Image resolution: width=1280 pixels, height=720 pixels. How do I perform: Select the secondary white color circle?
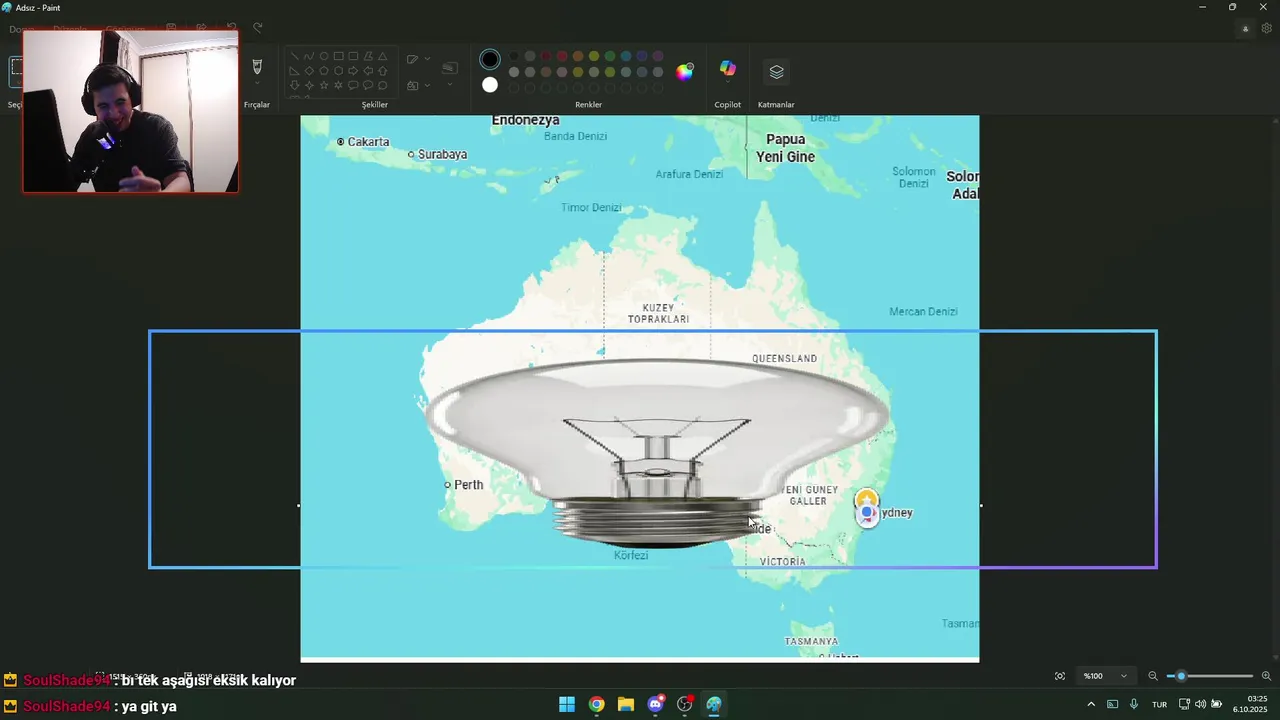(x=490, y=85)
